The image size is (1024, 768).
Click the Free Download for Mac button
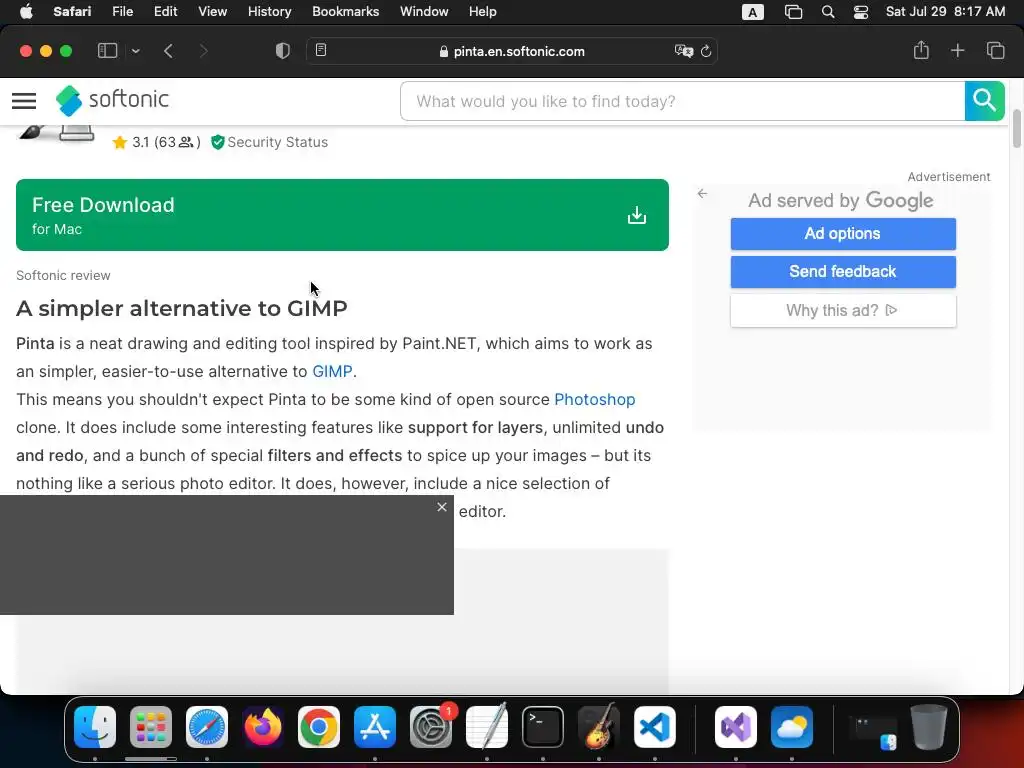click(x=342, y=215)
